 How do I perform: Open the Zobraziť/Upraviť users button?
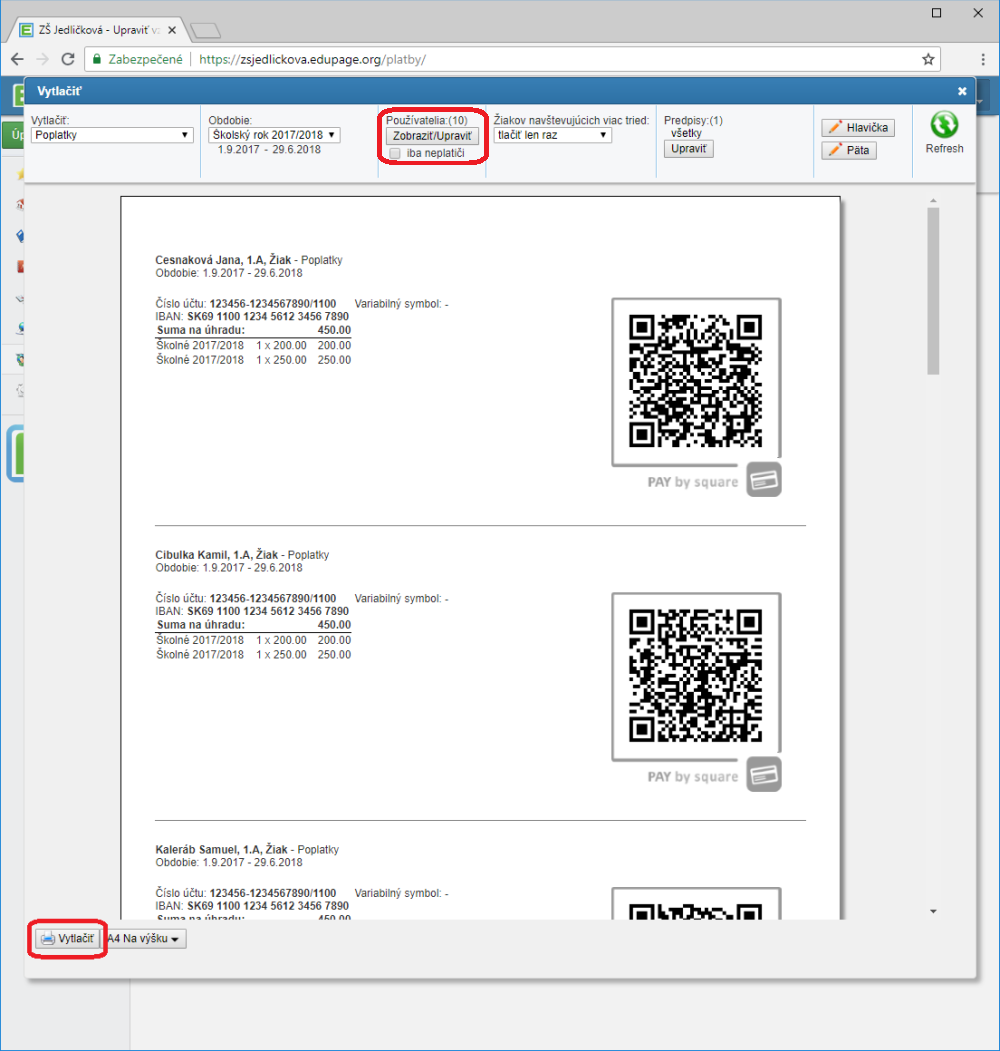click(x=432, y=136)
